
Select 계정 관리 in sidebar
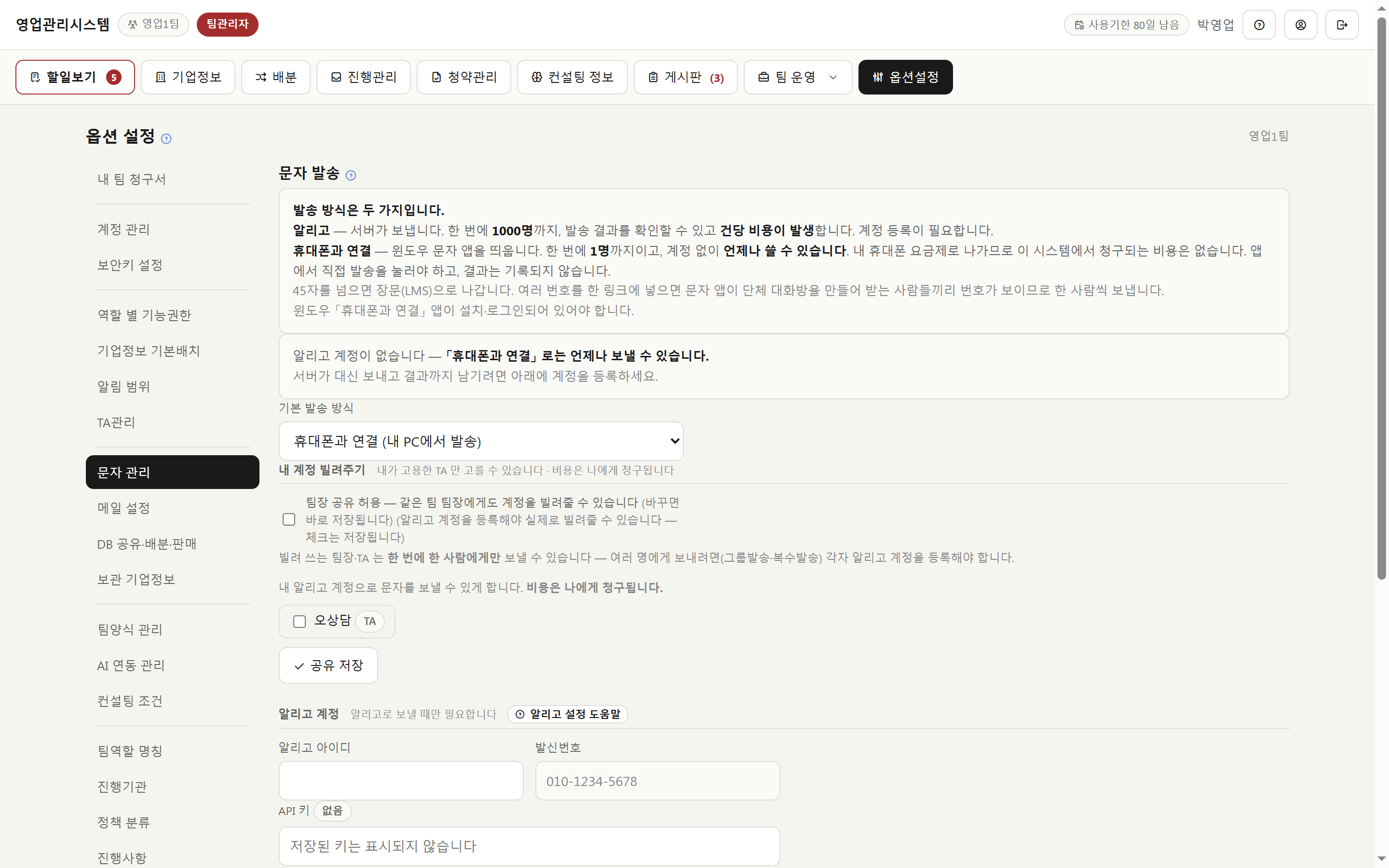pos(172,230)
